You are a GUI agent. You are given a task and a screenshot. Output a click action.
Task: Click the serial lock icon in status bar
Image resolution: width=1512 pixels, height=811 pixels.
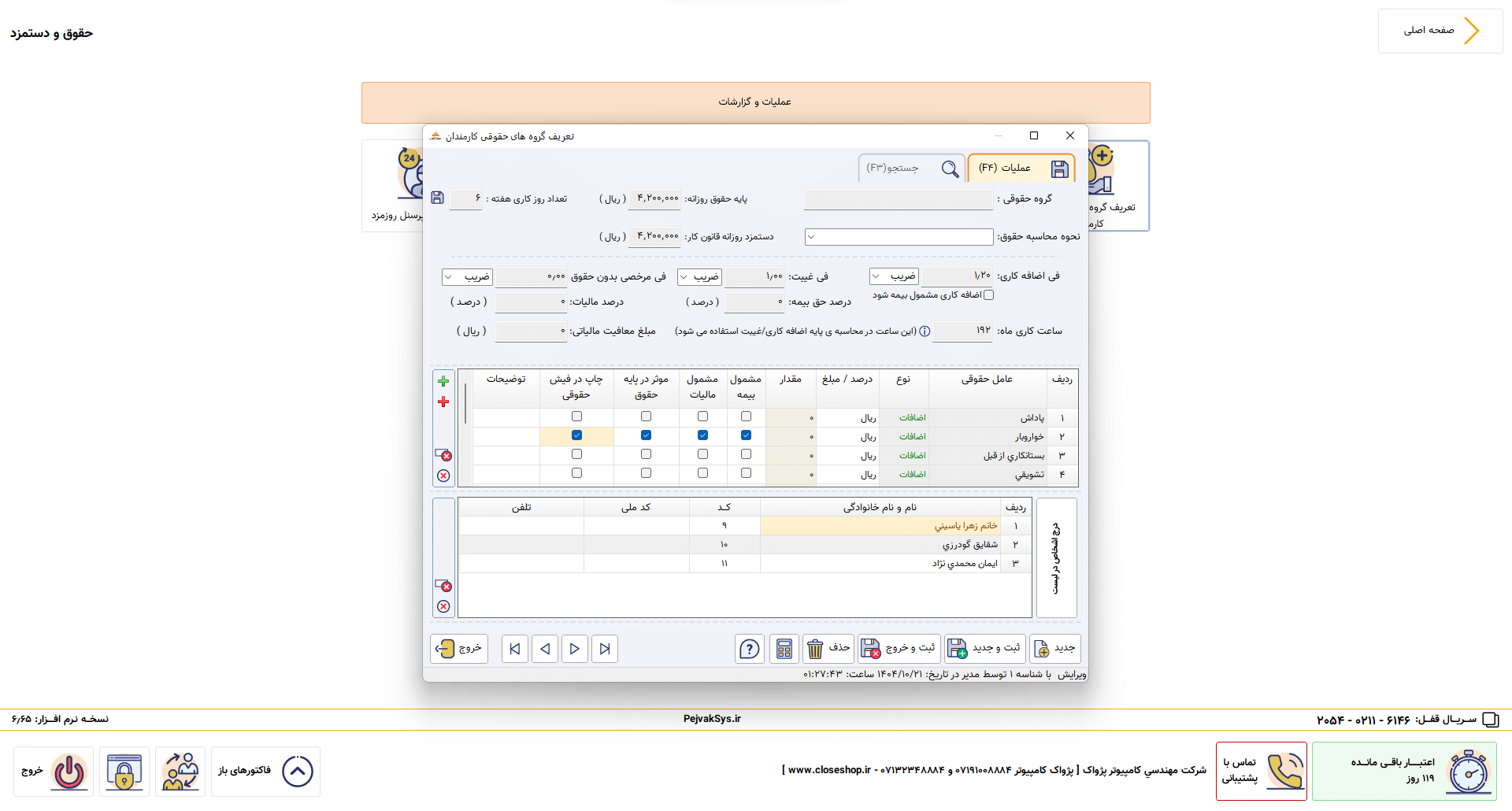tap(1491, 720)
